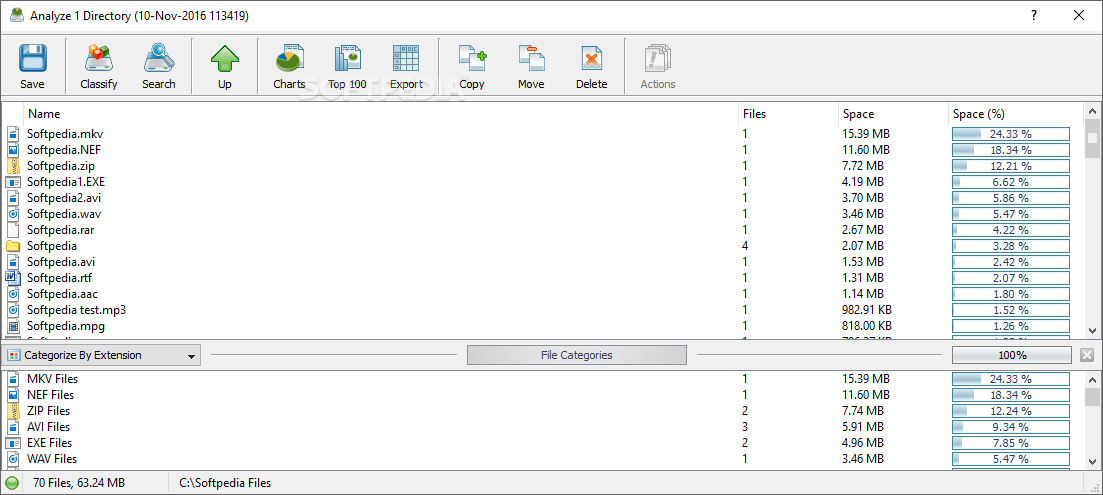The height and width of the screenshot is (495, 1103).
Task: Sort by the Name column header
Action: (x=381, y=113)
